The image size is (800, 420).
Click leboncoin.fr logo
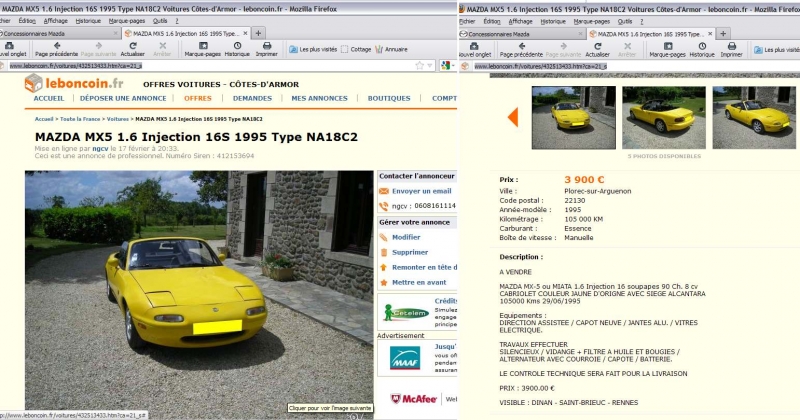[x=74, y=83]
